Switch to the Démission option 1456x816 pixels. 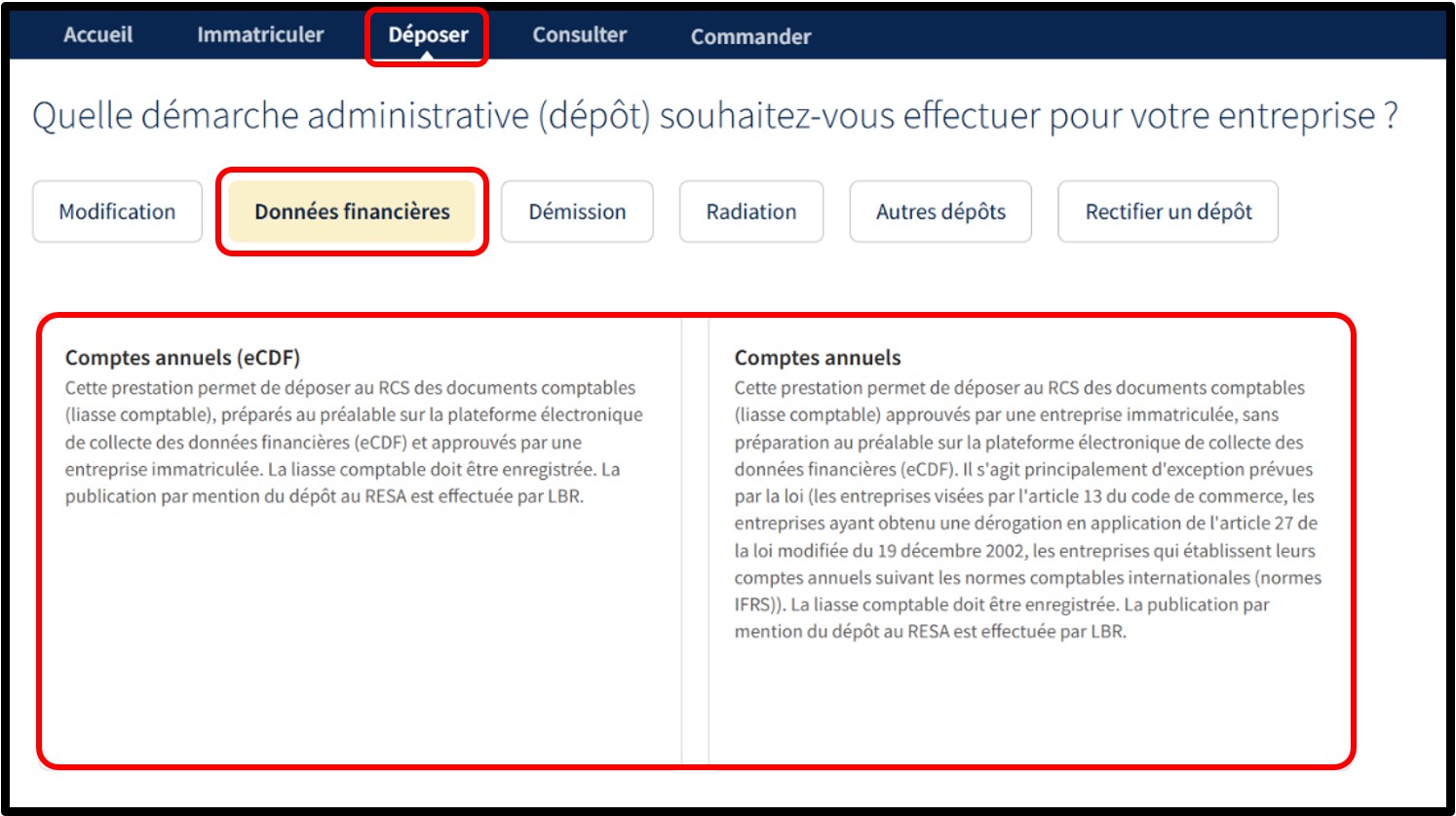click(577, 212)
